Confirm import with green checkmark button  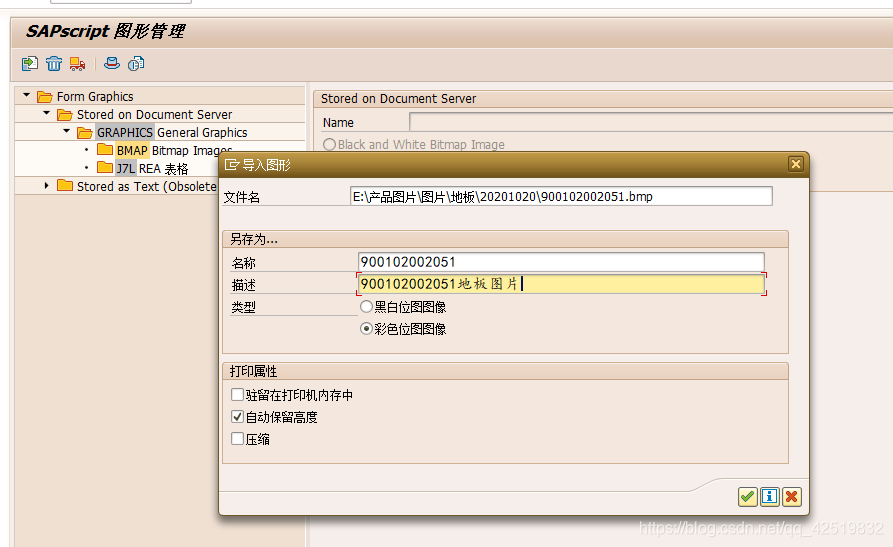747,497
